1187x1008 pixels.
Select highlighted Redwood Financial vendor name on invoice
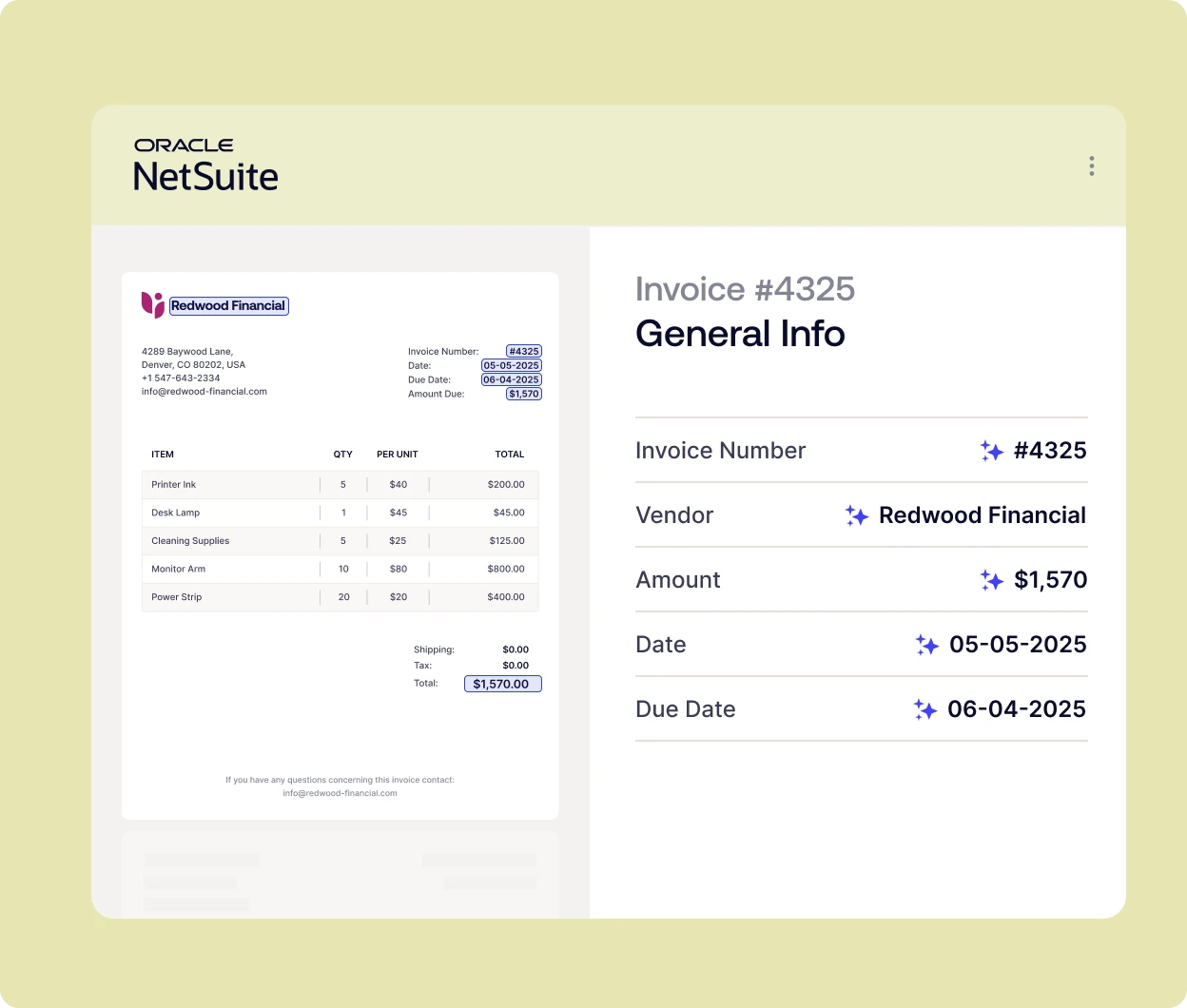pos(228,305)
